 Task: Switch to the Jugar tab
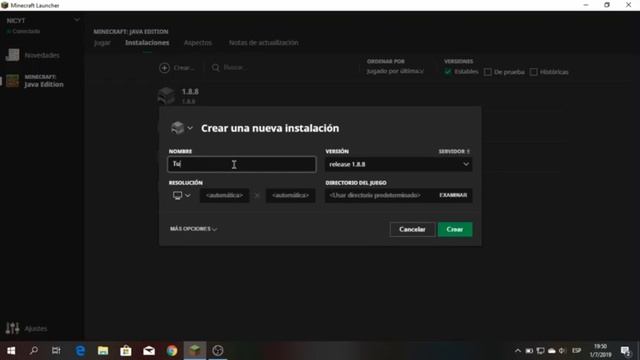pos(102,42)
